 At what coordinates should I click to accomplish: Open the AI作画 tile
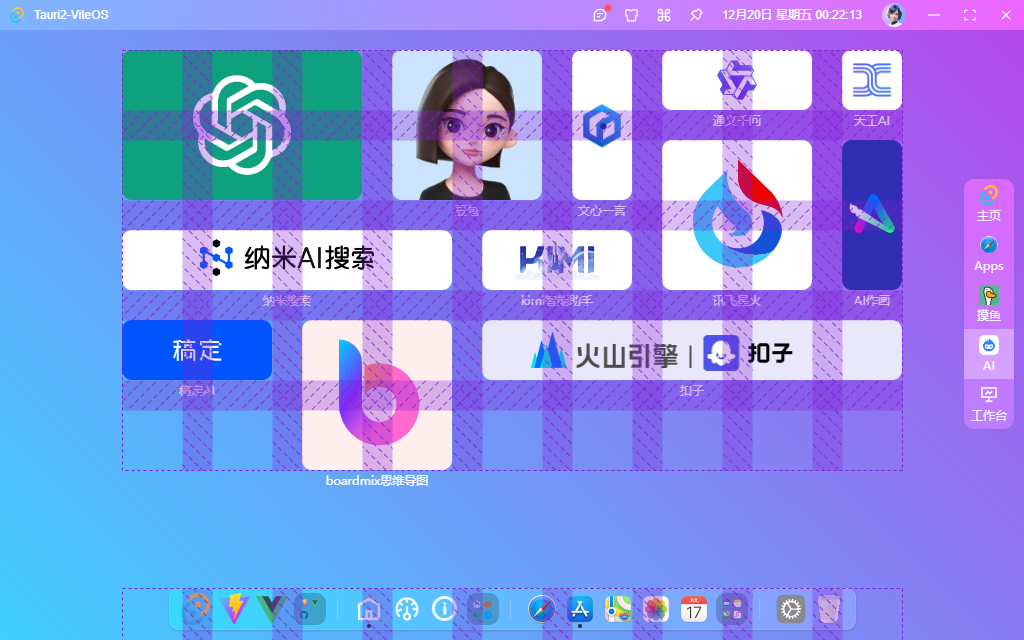[x=872, y=215]
